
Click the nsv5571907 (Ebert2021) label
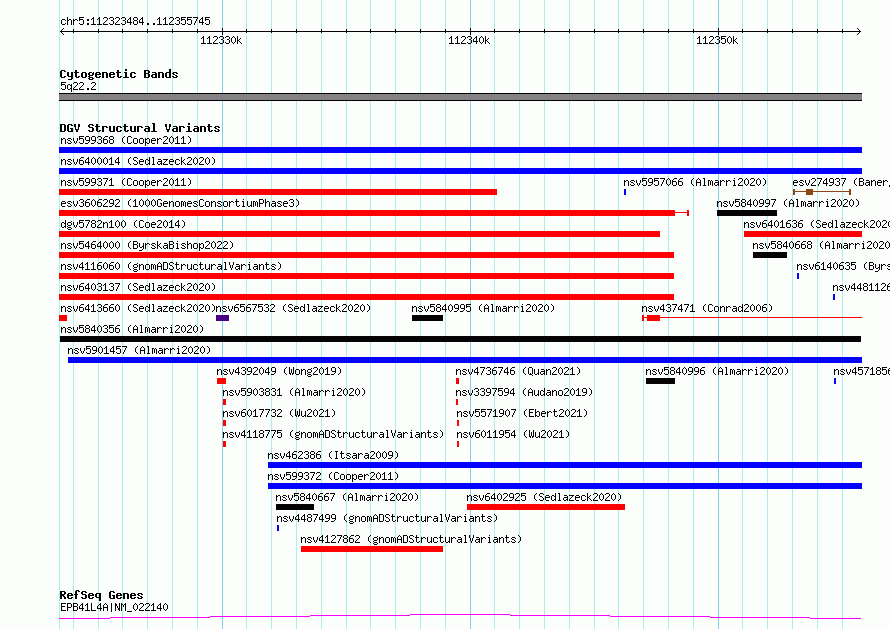522,413
